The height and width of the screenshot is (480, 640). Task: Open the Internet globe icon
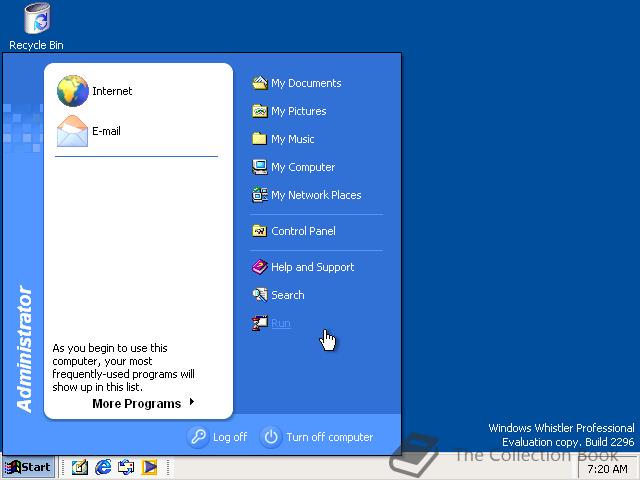(x=73, y=91)
